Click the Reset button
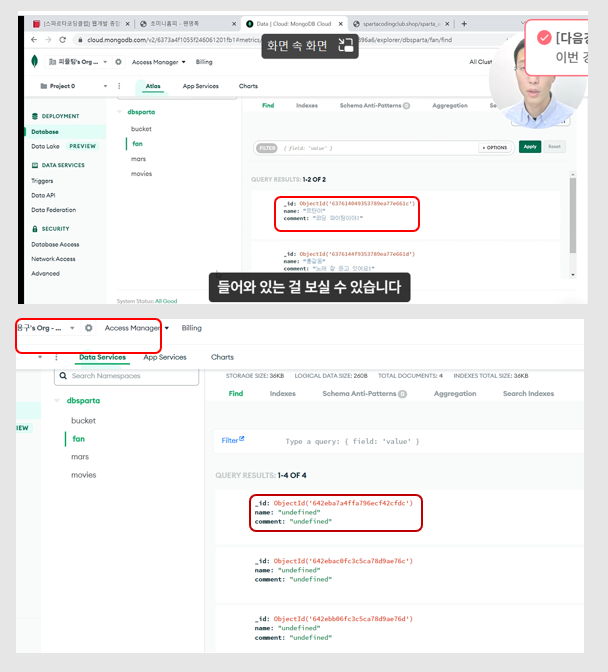608x672 pixels. click(554, 147)
